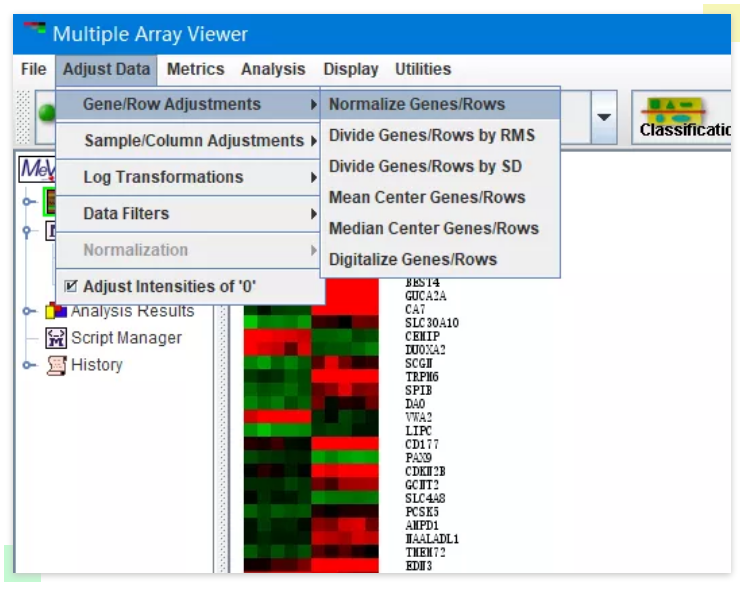Viewport: 747px width, 589px height.
Task: Open the Metrics menu
Action: pyautogui.click(x=195, y=69)
